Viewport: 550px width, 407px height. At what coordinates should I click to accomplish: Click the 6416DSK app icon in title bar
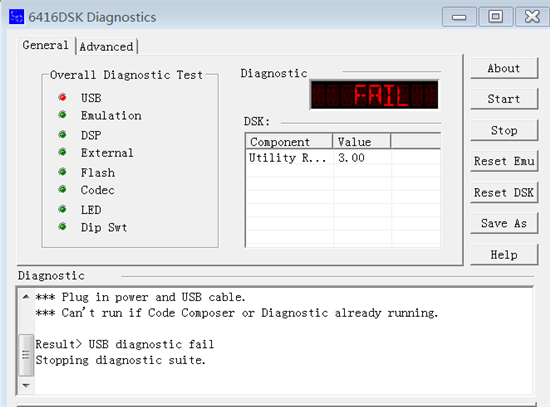(16, 17)
